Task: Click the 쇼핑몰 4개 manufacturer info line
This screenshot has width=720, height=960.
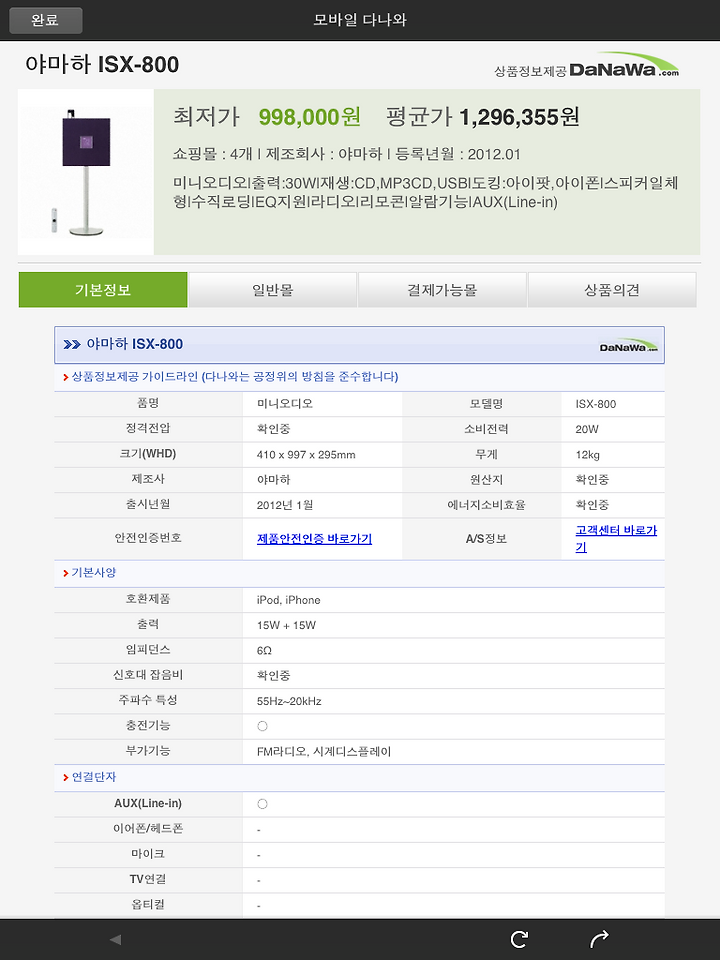Action: (x=347, y=154)
